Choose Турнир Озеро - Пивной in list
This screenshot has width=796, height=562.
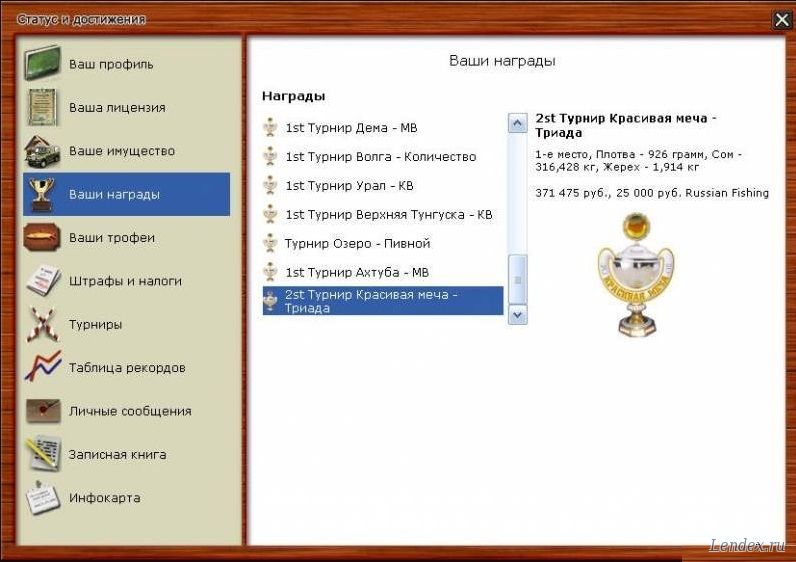pos(357,243)
